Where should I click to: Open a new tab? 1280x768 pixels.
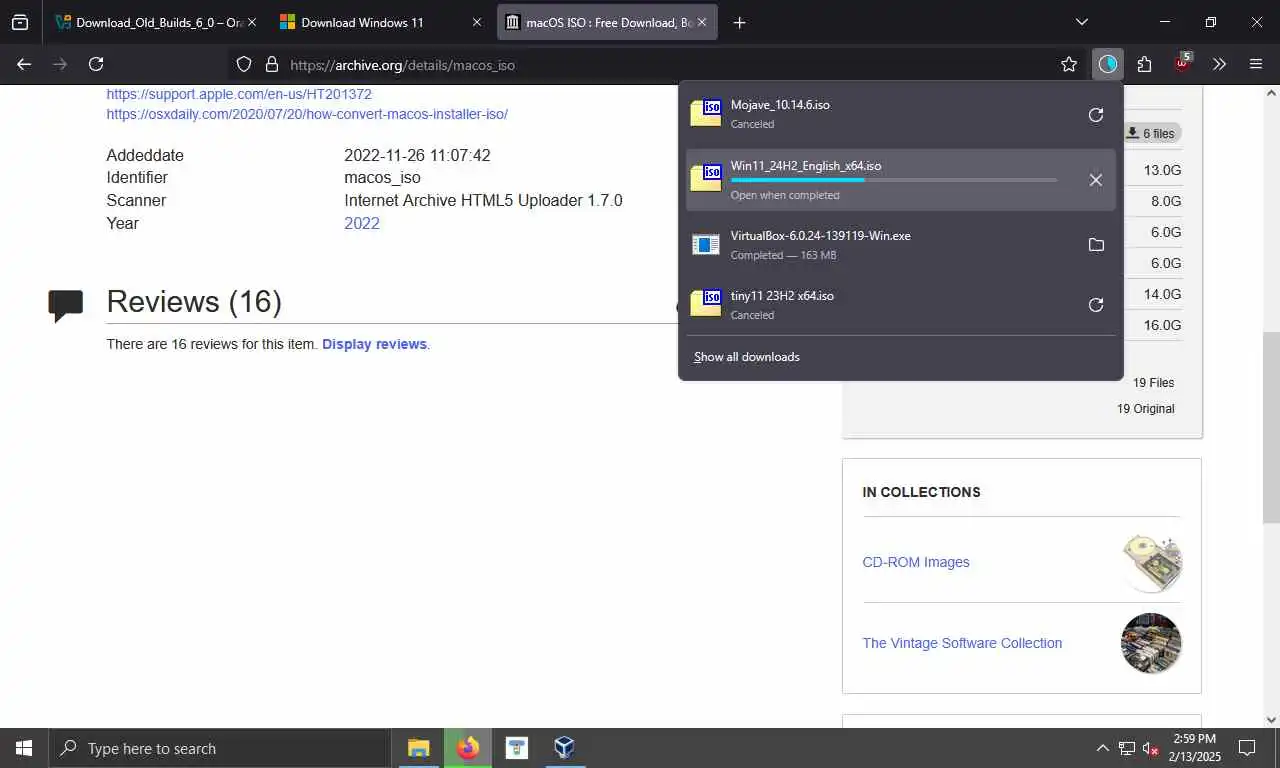tap(739, 22)
